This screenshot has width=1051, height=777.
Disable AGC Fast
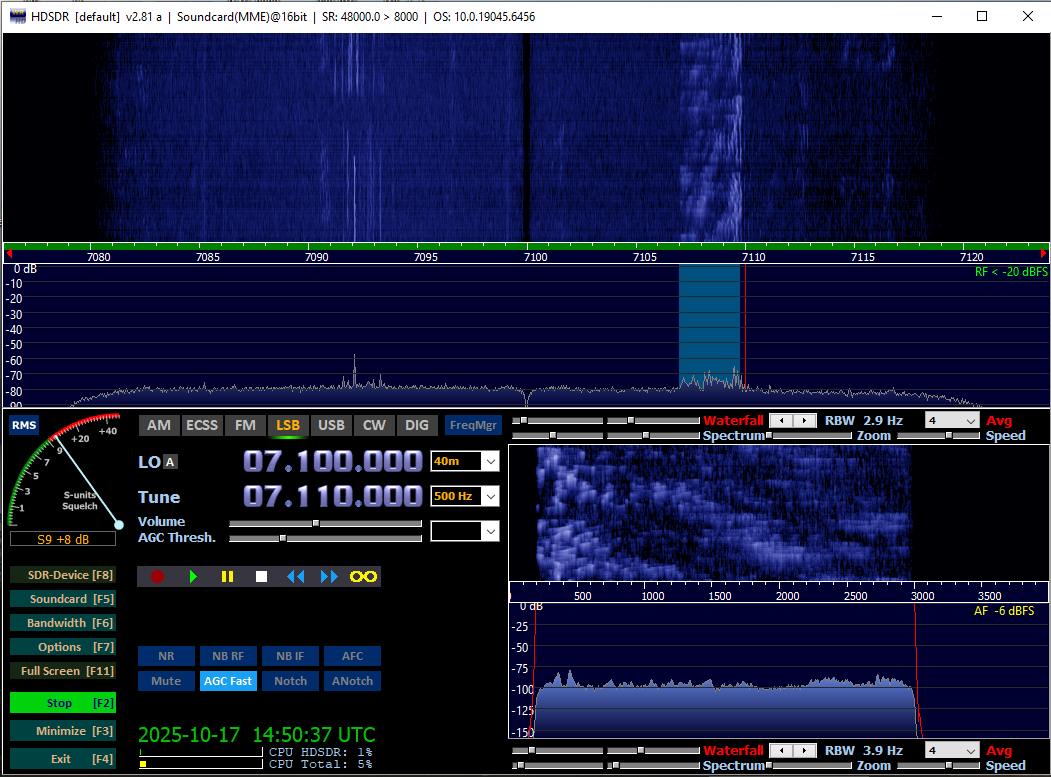(x=228, y=681)
